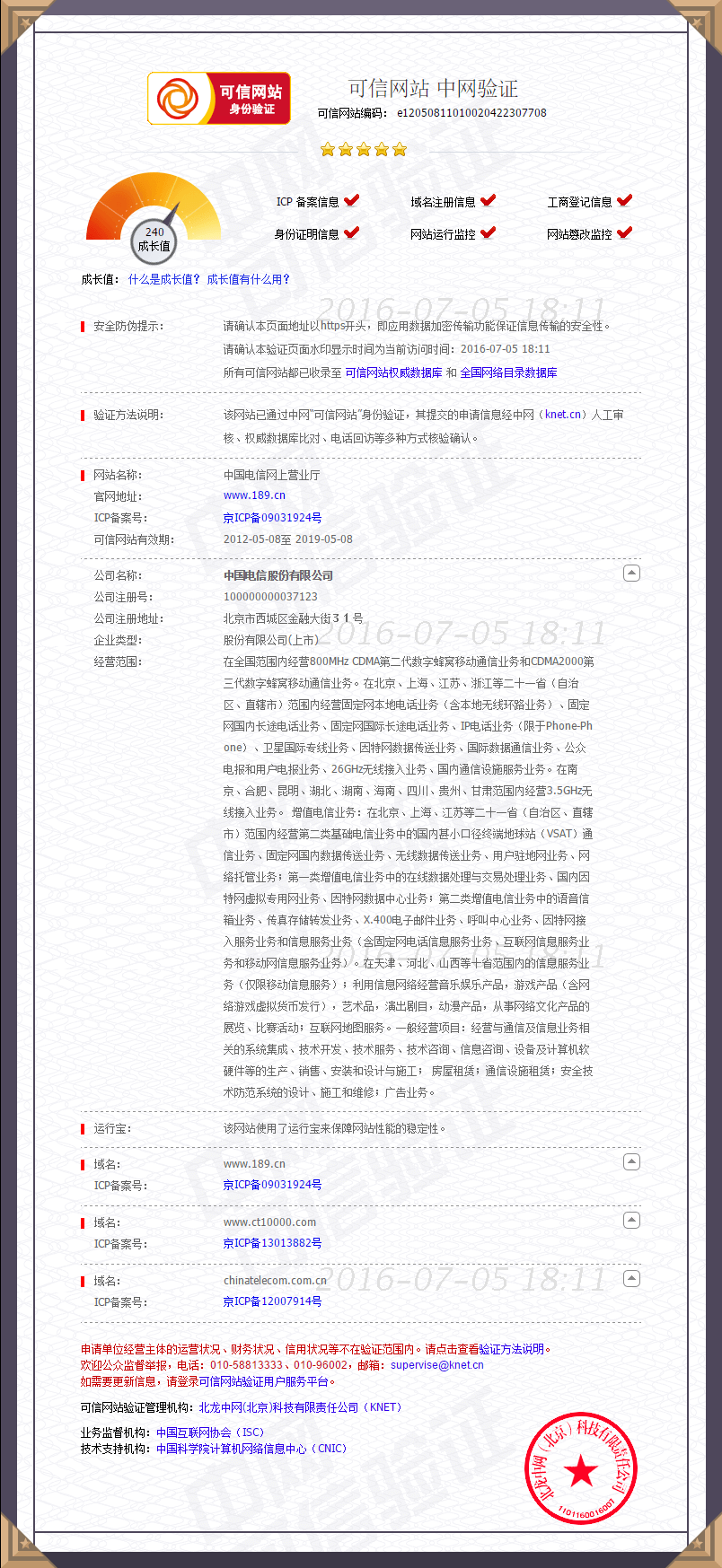Screen dimensions: 722x1568
Task: Open the www.189.cn official site link
Action: point(254,495)
